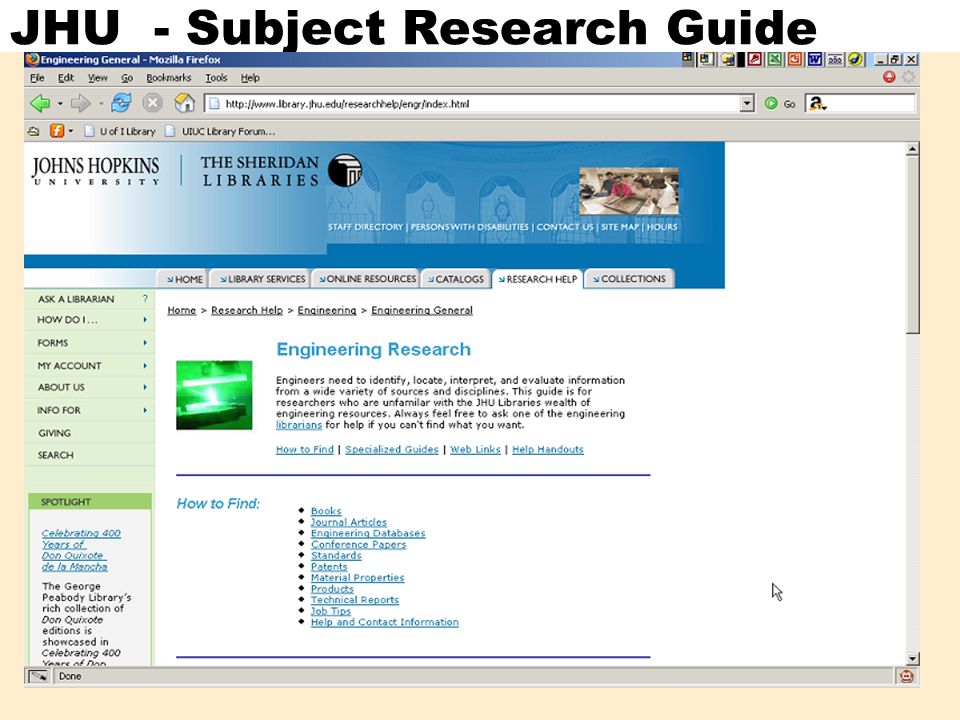Open the Forward button history dropdown arrow
This screenshot has height=720, width=960.
pyautogui.click(x=100, y=103)
